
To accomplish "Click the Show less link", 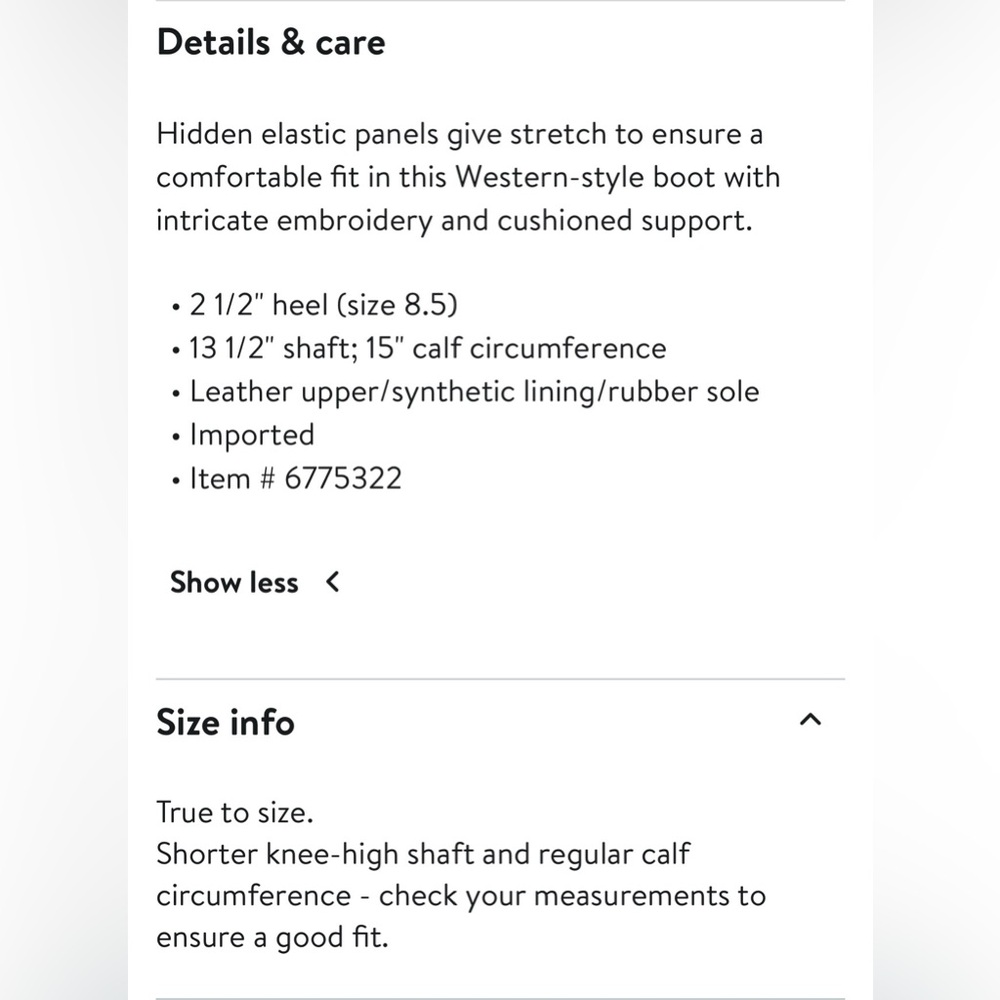I will click(x=234, y=582).
